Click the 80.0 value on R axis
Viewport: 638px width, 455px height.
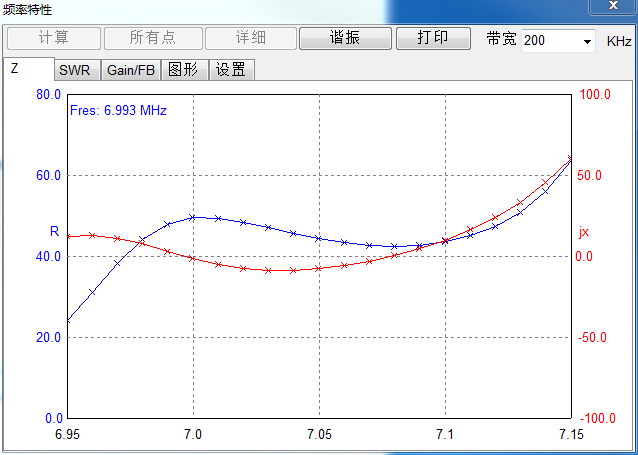pos(48,94)
